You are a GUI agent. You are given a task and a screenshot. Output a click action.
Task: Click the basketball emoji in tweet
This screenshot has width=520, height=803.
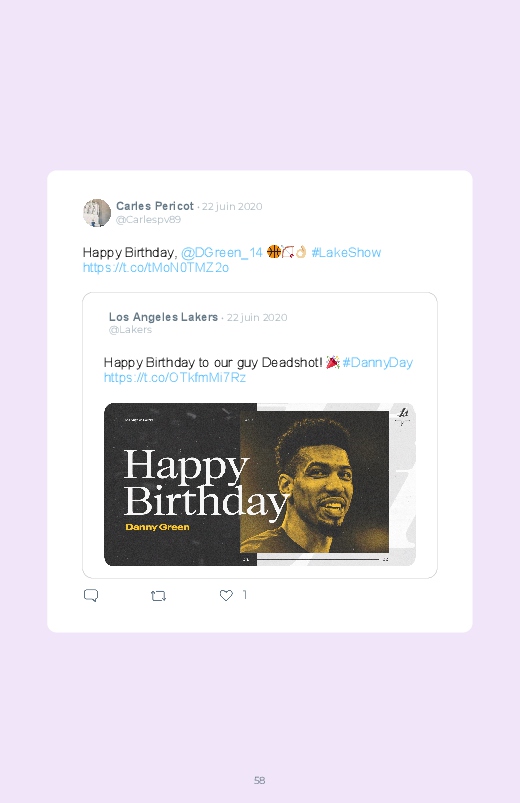pos(274,251)
